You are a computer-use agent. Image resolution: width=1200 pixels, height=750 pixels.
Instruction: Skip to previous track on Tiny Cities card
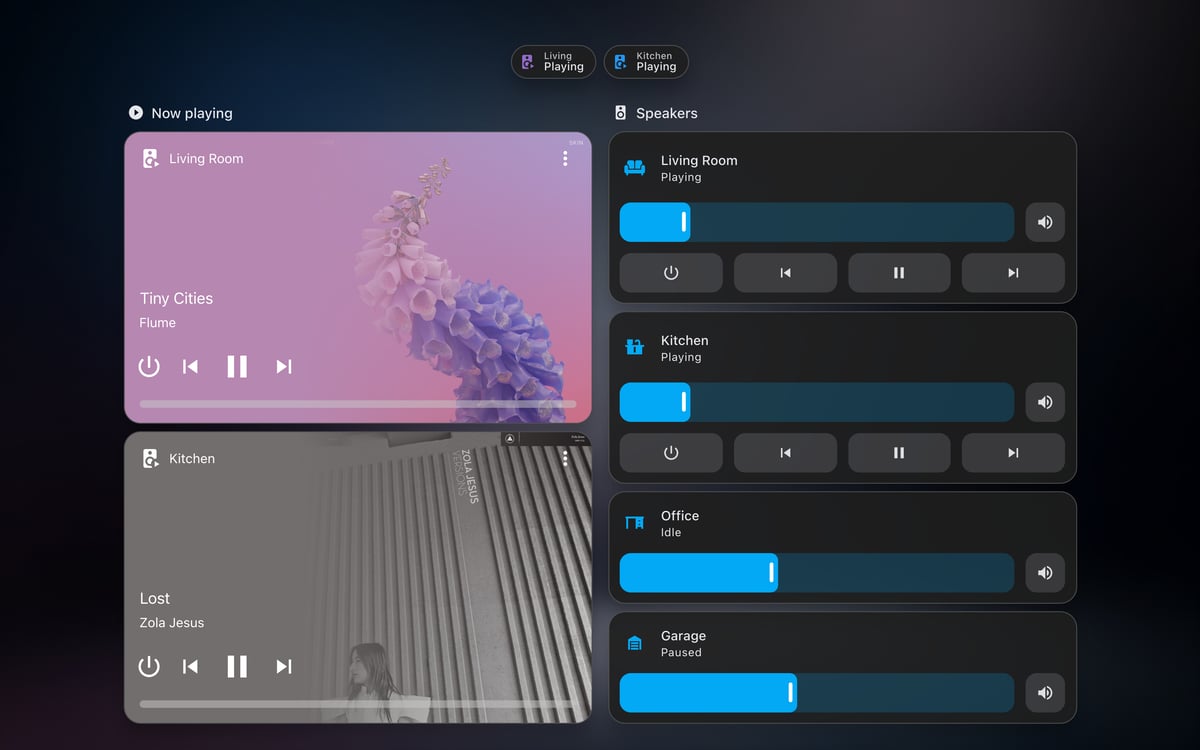(190, 366)
